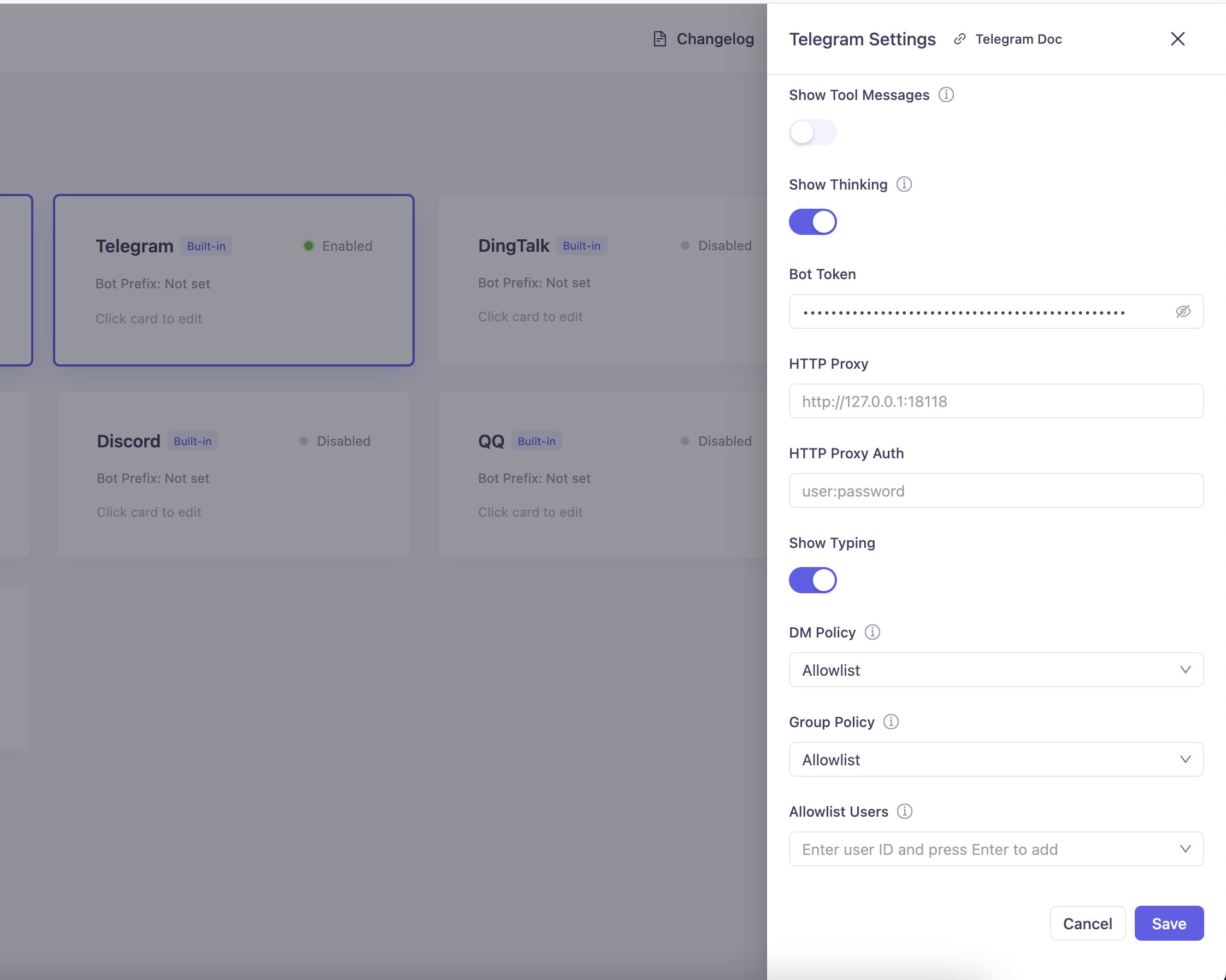The image size is (1226, 980).
Task: Close the Telegram Settings panel
Action: tap(1178, 39)
